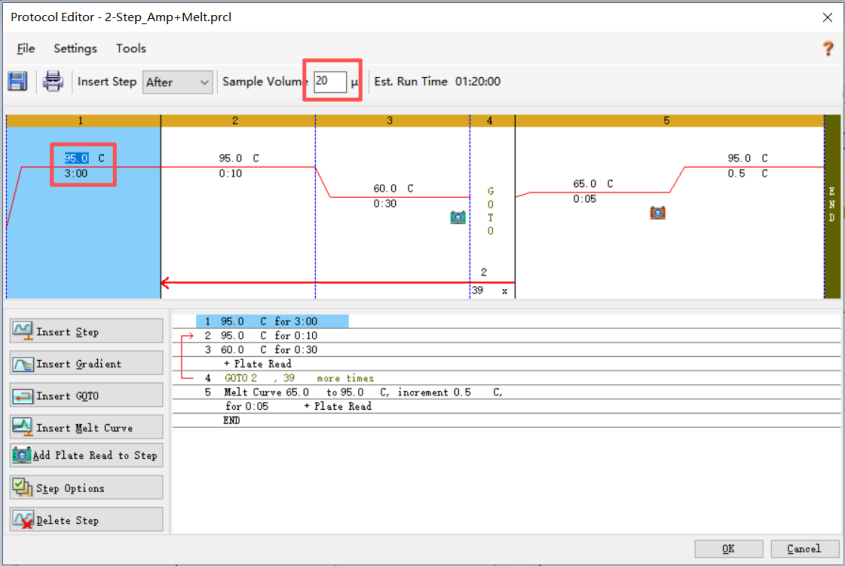Click the Sample Volume input field

329,82
